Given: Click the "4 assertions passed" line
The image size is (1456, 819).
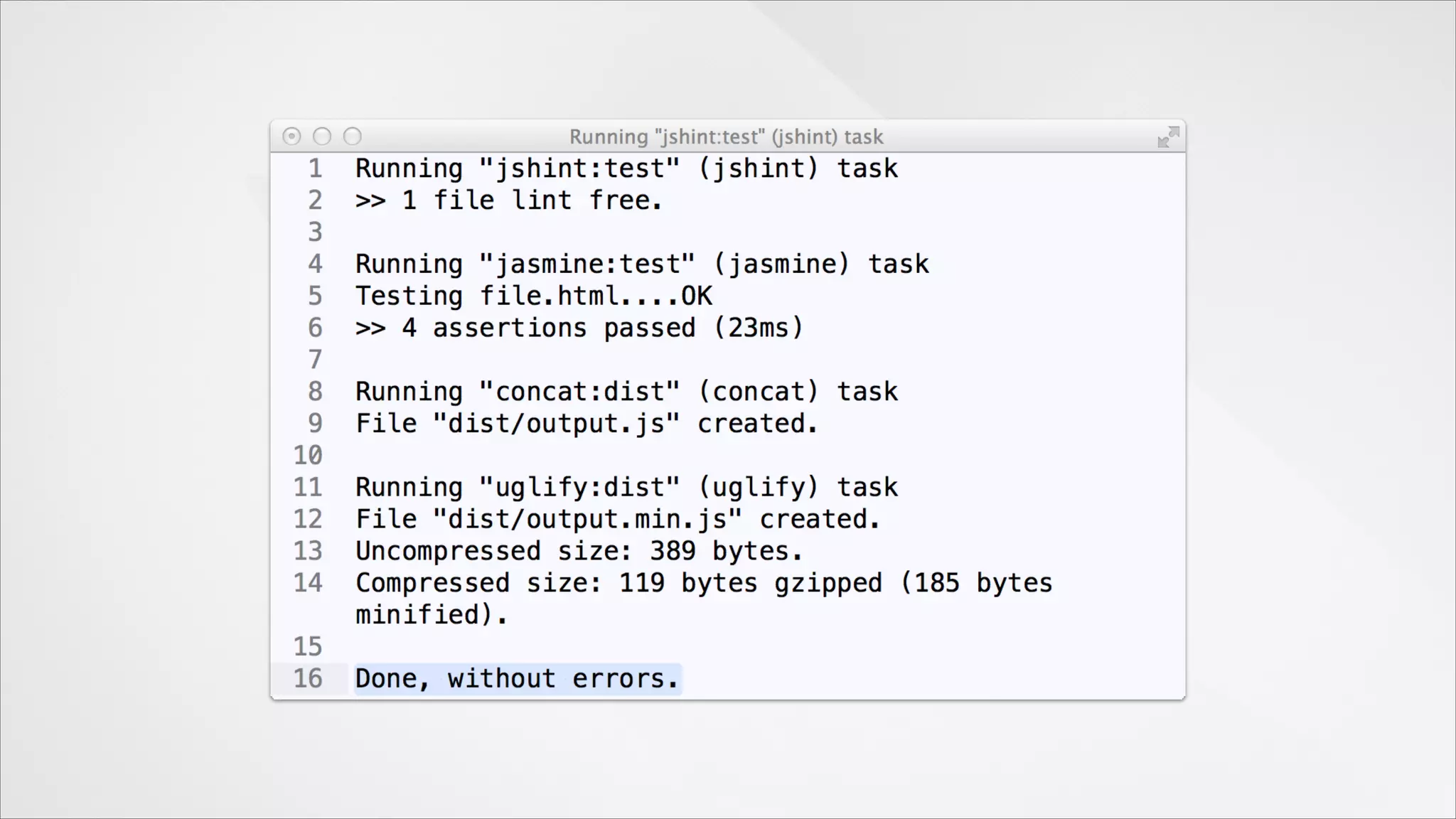Looking at the screenshot, I should (579, 328).
